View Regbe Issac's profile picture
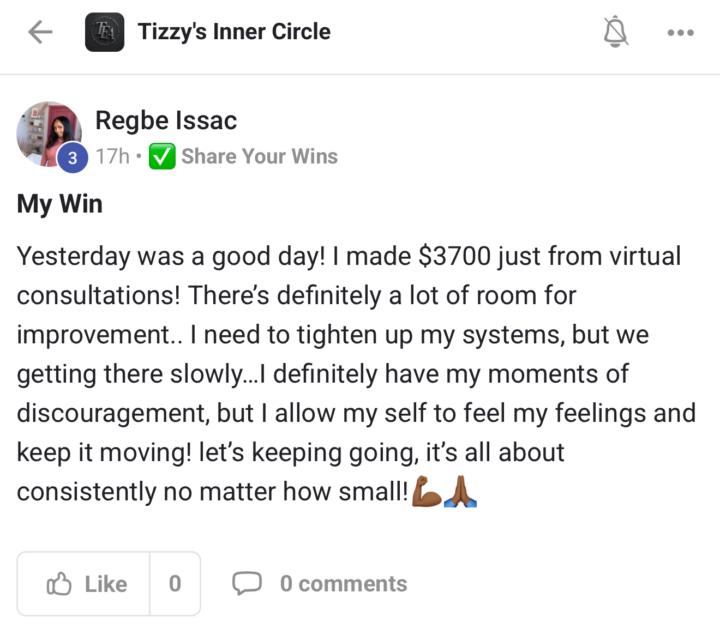This screenshot has height=629, width=720. (x=47, y=130)
